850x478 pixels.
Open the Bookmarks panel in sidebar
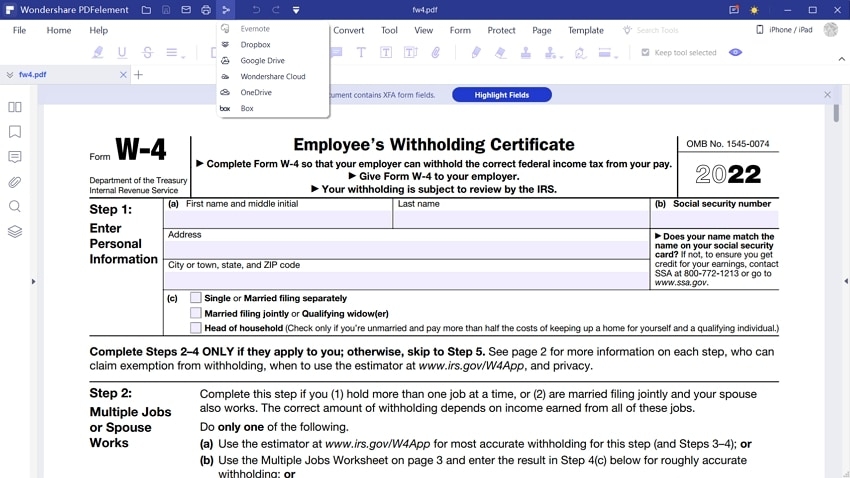click(x=15, y=132)
